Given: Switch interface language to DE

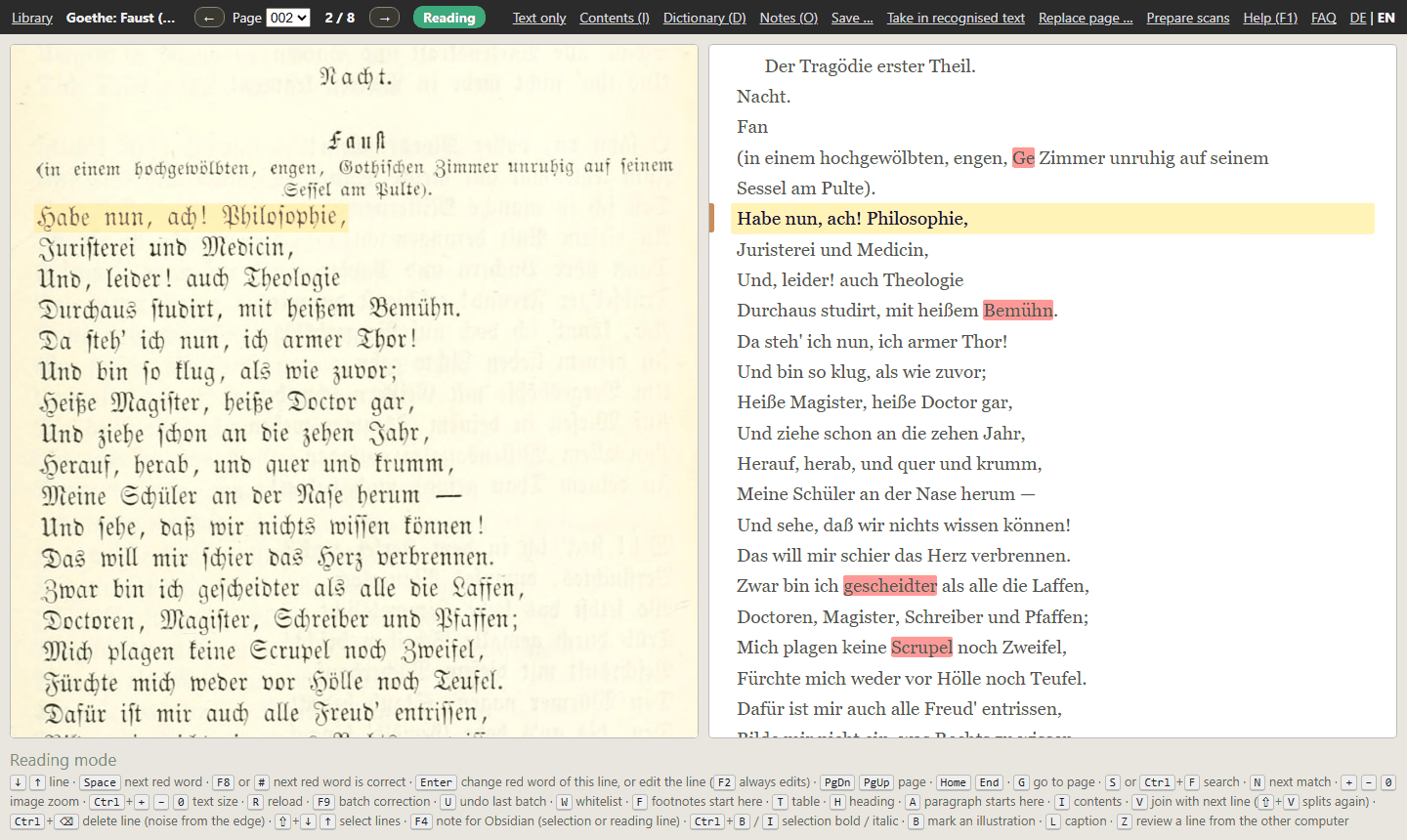Looking at the screenshot, I should coord(1358,18).
